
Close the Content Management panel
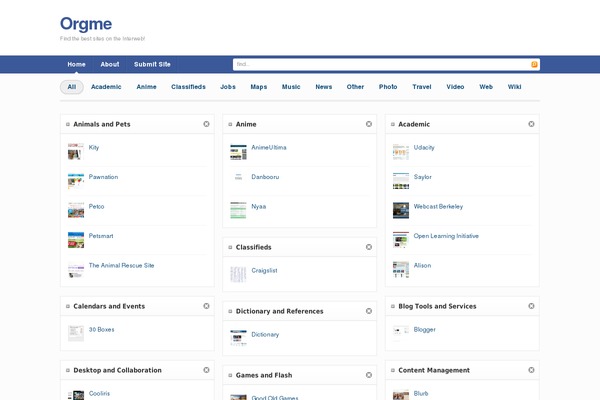tap(531, 370)
